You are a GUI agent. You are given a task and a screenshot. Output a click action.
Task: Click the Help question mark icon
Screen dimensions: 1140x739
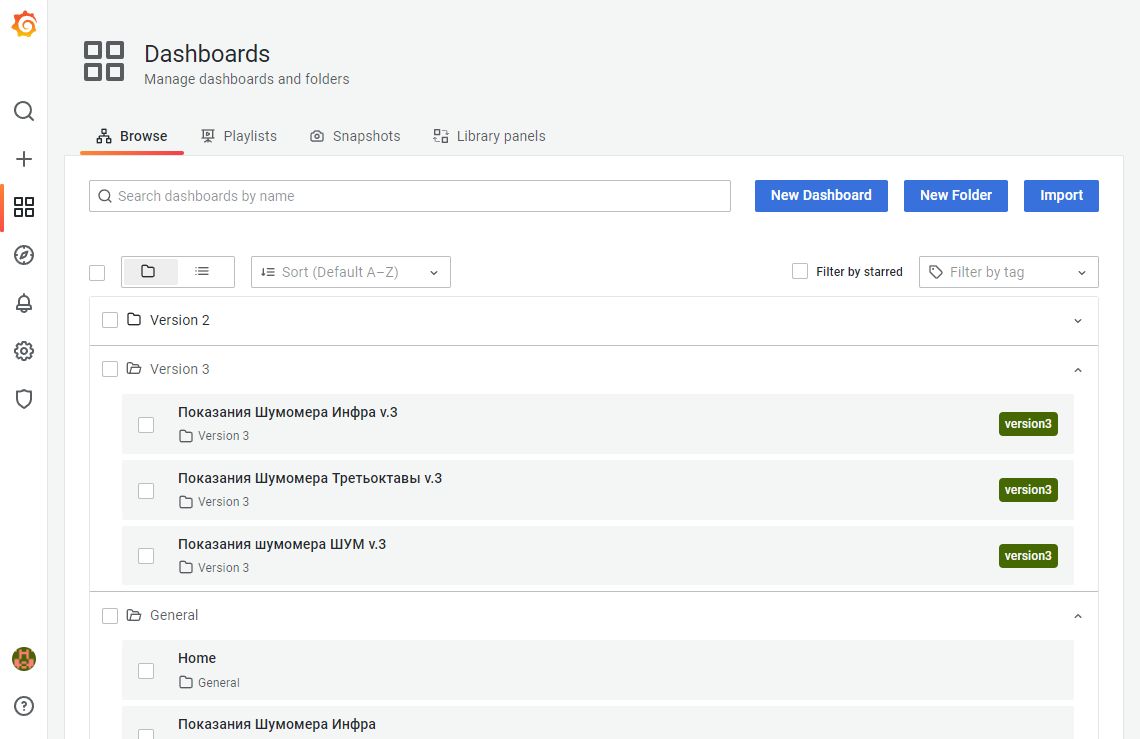point(24,706)
